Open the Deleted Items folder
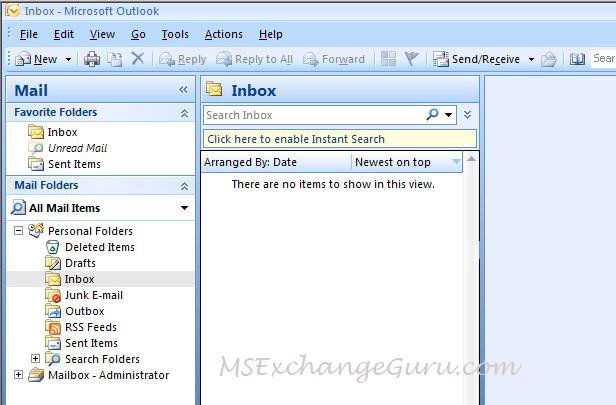 point(99,247)
